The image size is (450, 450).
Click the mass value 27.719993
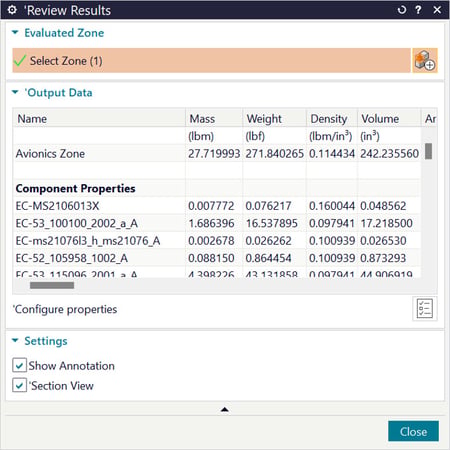point(214,154)
